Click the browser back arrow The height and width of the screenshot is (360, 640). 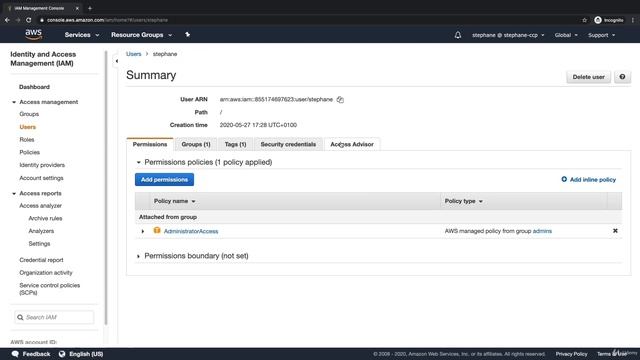point(7,20)
